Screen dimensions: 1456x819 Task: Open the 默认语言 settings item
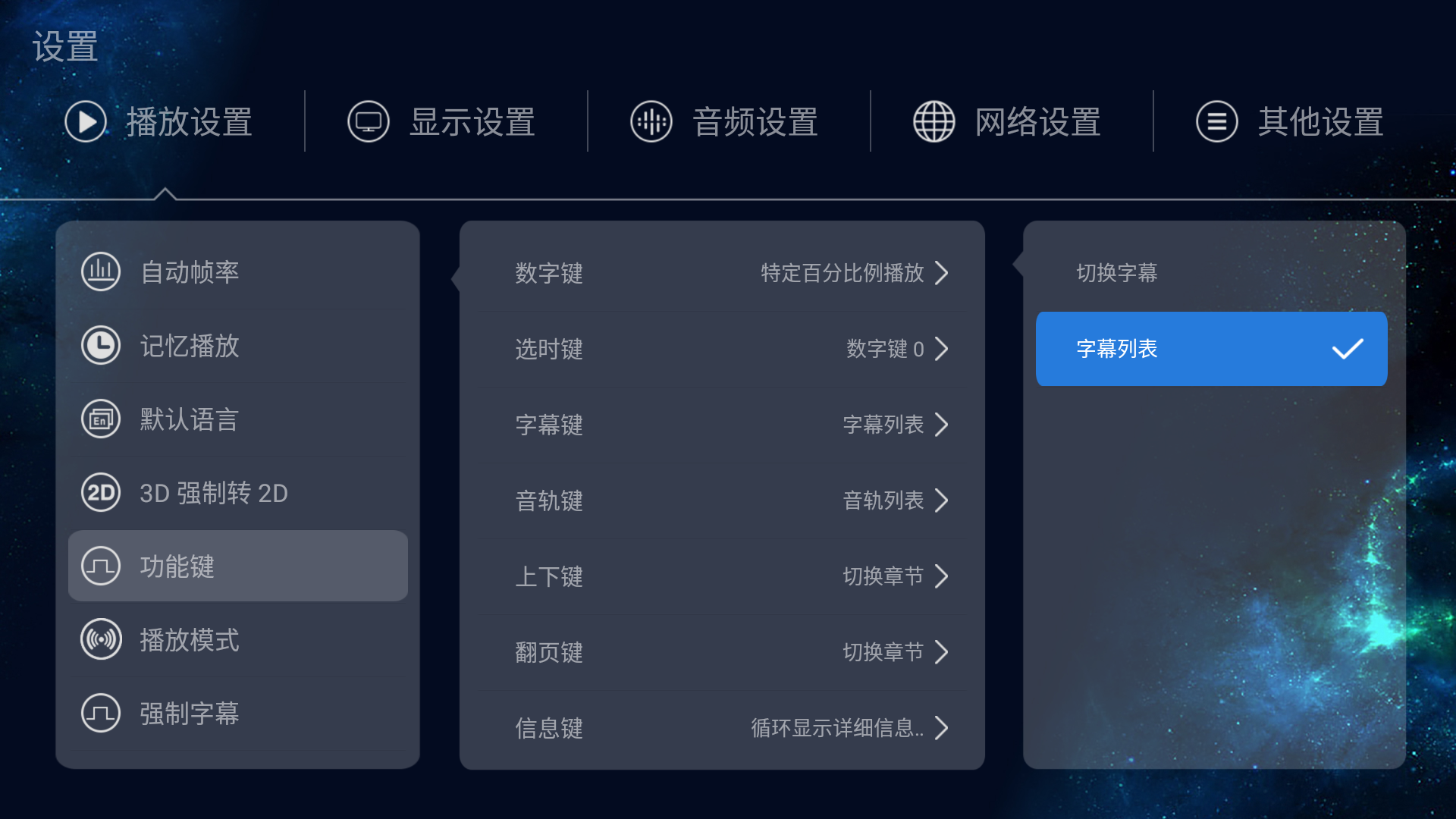[x=238, y=419]
